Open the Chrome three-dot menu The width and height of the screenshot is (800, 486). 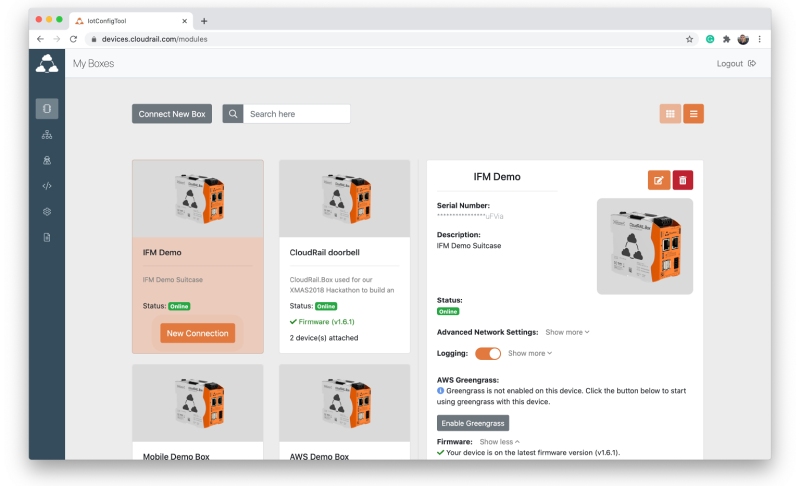pyautogui.click(x=760, y=39)
